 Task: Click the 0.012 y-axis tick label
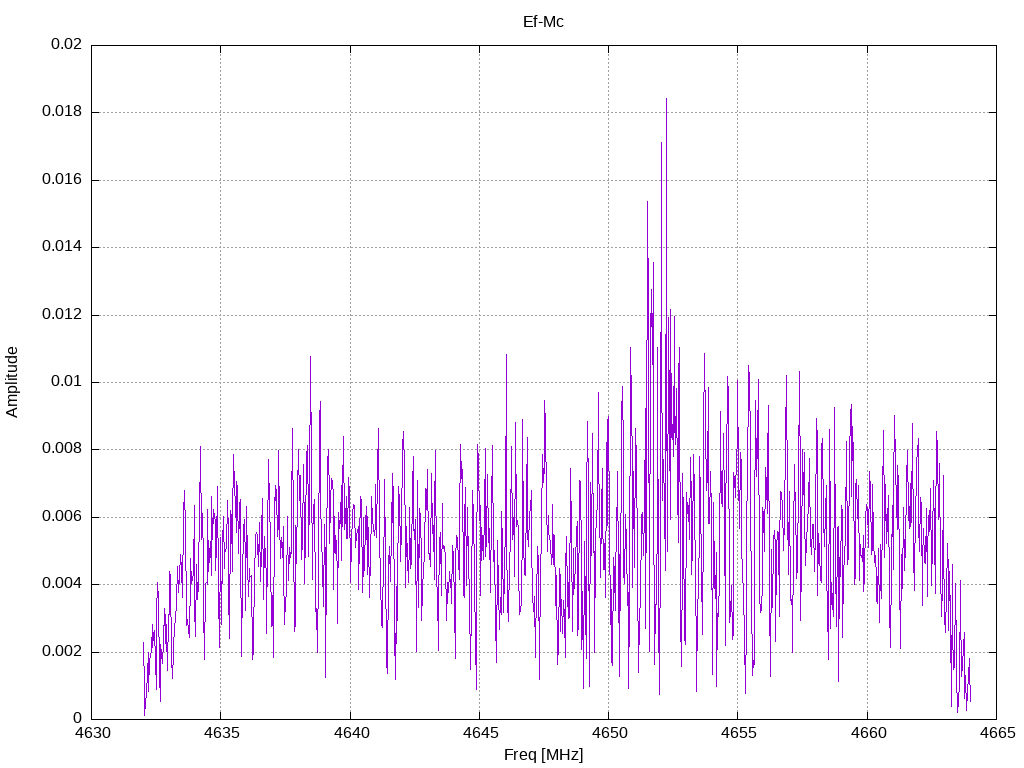coord(62,315)
